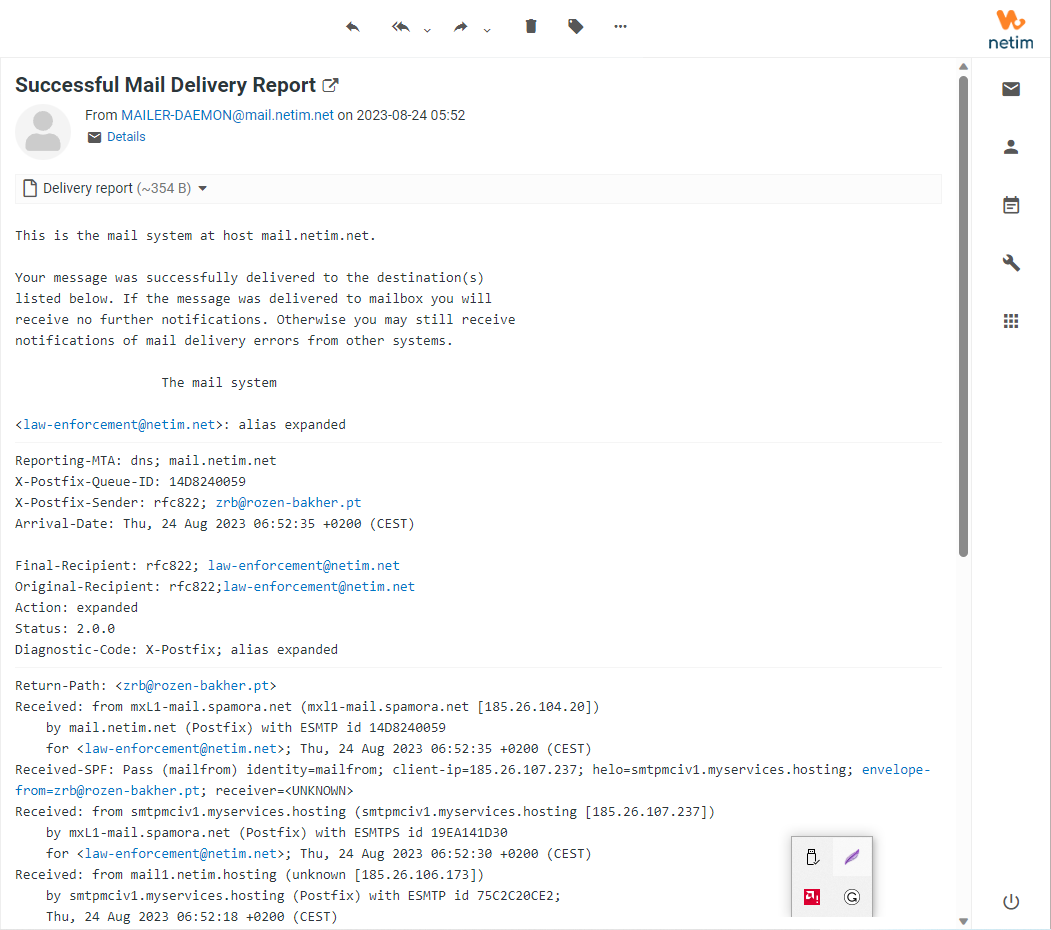The height and width of the screenshot is (930, 1051).
Task: Click law-enforcement@netim.net alias expanded link
Action: (119, 424)
